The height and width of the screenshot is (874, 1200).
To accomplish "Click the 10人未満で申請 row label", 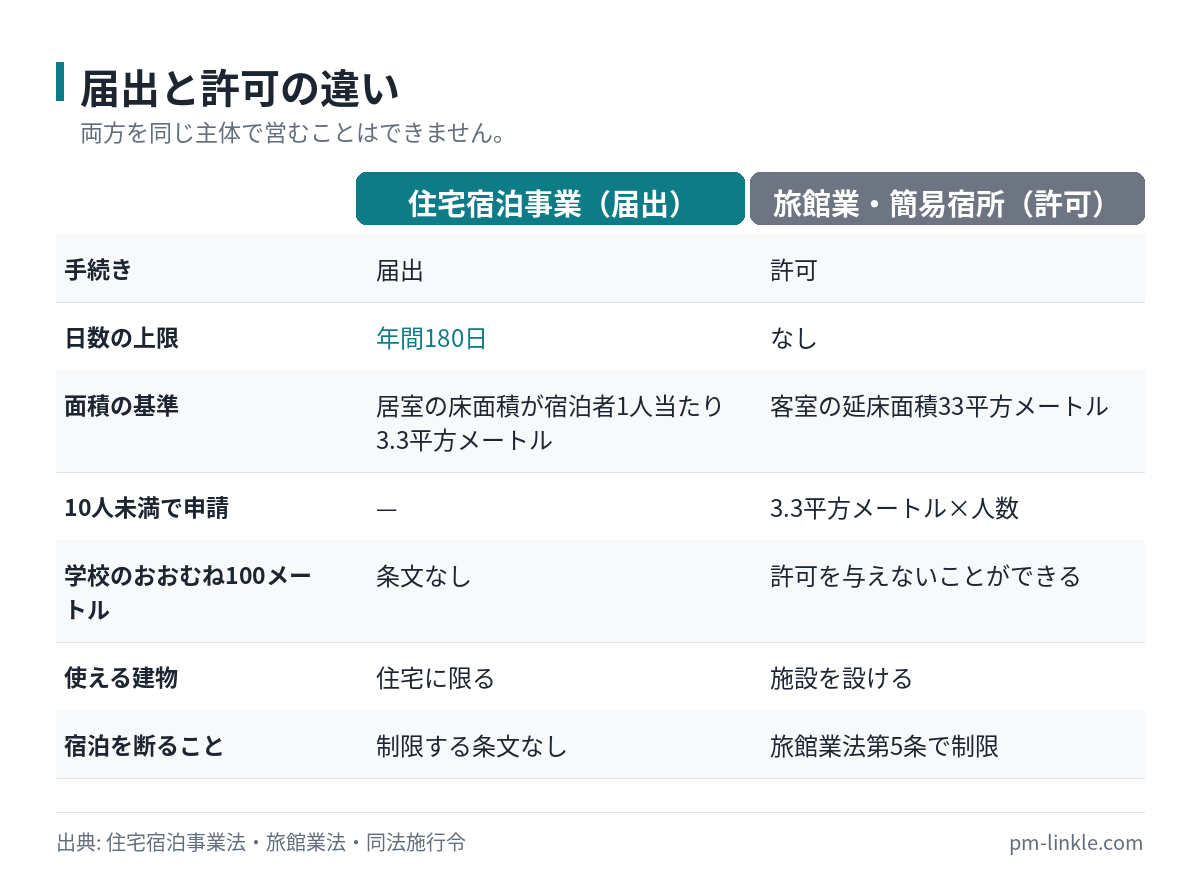I will click(x=146, y=507).
